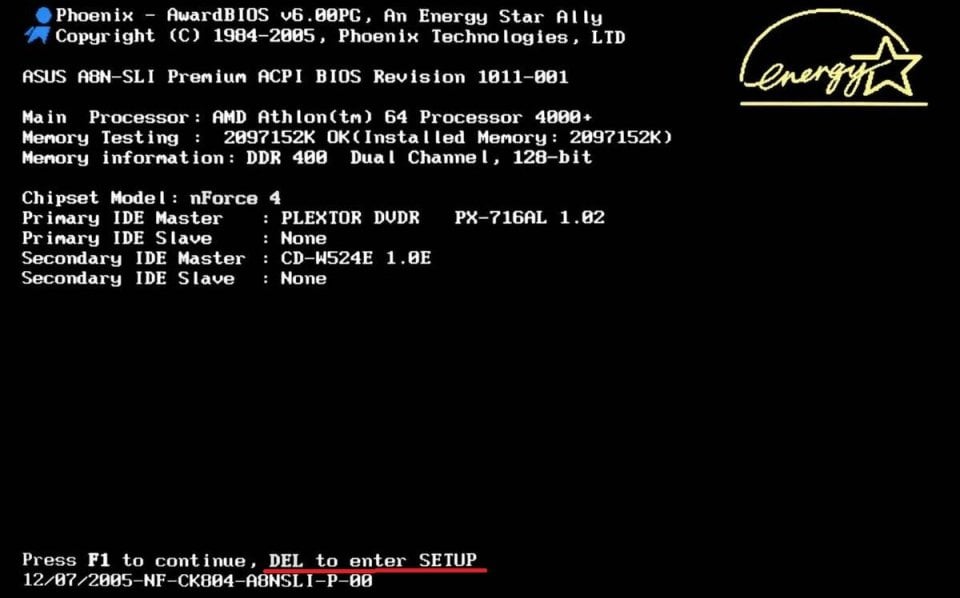
Task: Click the Chipset Model nForce 4 line
Action: pos(151,198)
